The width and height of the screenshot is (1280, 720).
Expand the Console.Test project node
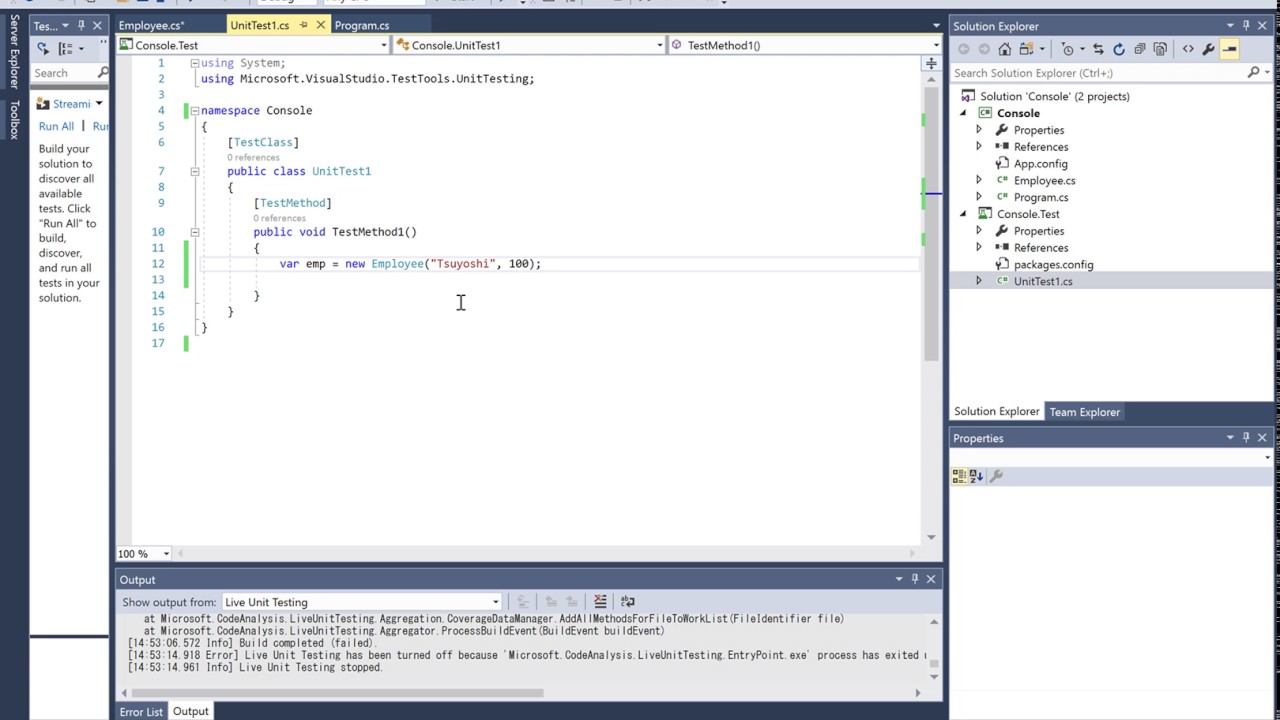963,214
